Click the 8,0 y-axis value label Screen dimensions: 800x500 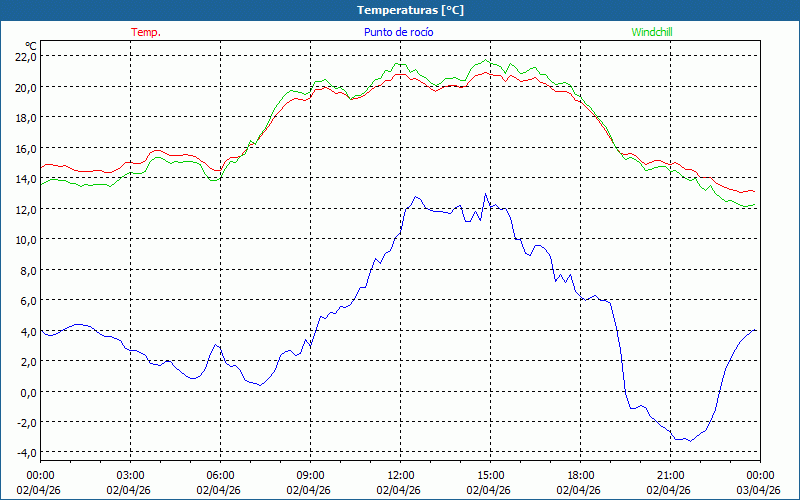pyautogui.click(x=28, y=270)
